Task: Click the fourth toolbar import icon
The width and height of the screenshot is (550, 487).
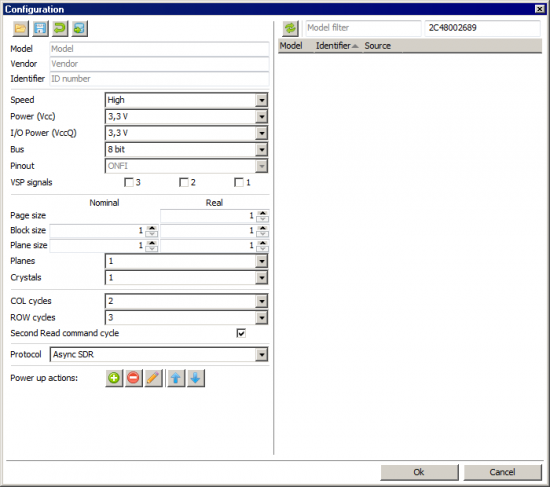Action: click(80, 28)
